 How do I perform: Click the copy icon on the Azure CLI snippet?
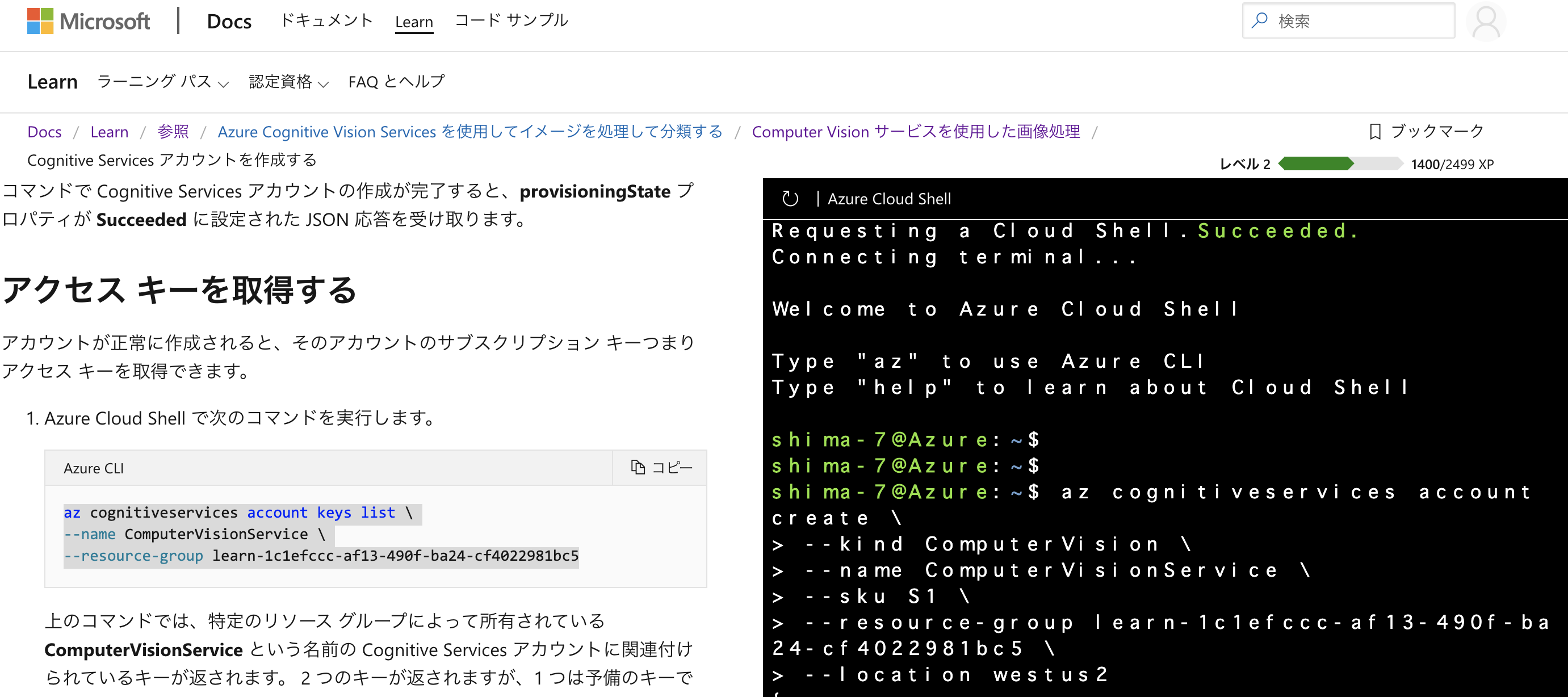pos(638,468)
